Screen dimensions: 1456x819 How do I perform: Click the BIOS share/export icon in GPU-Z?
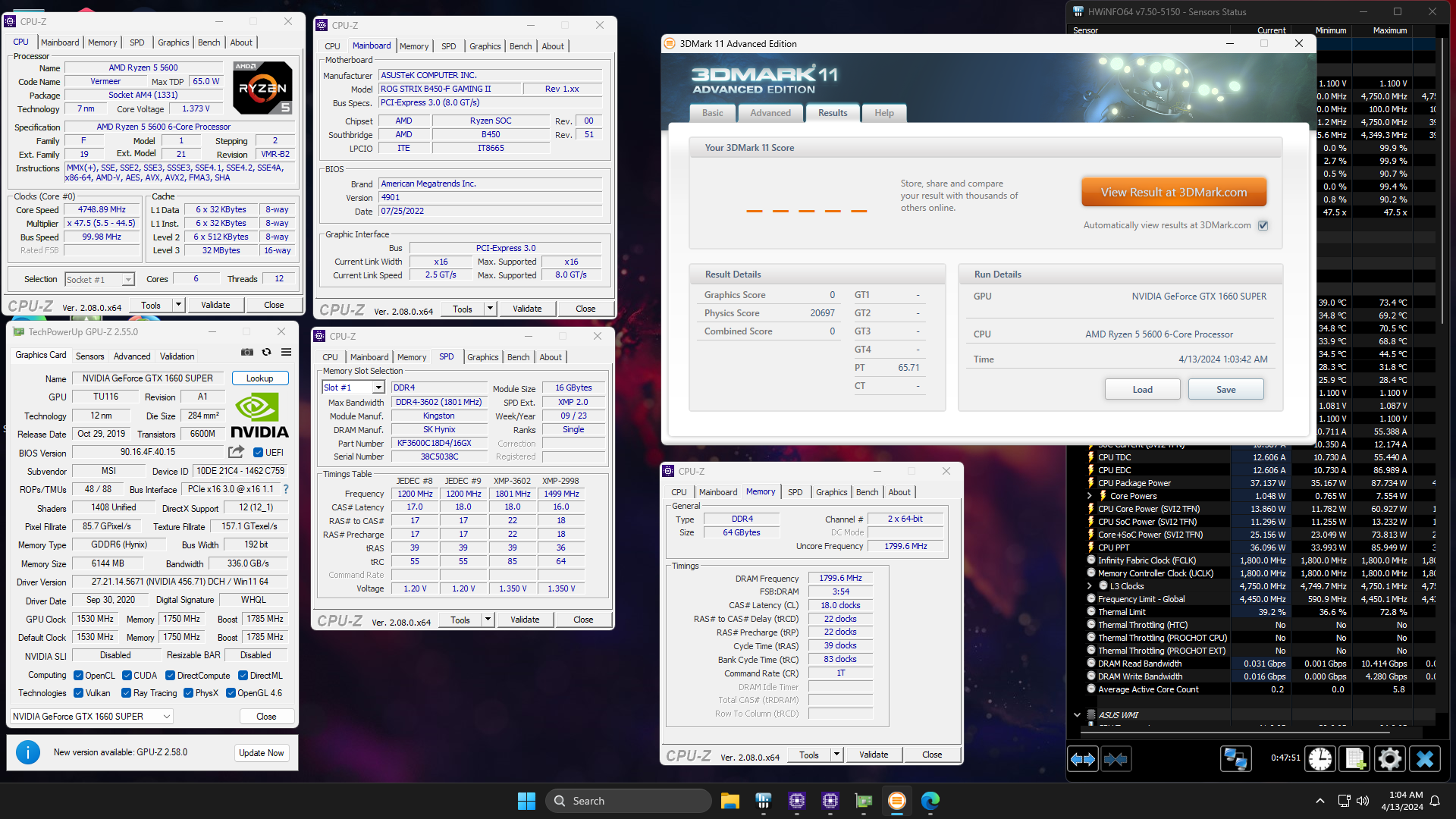pyautogui.click(x=237, y=452)
